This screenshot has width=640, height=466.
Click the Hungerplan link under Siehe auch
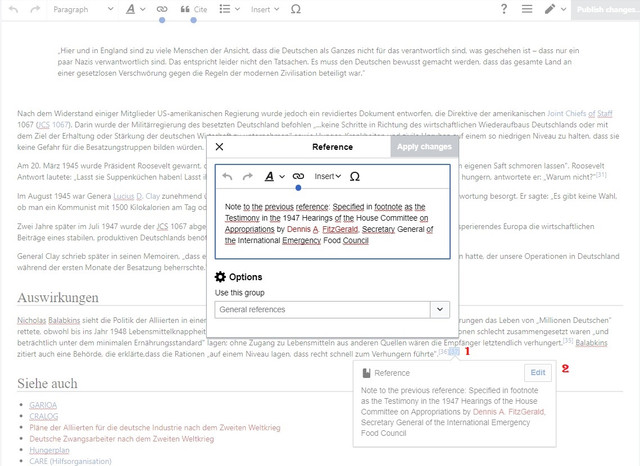click(x=49, y=450)
